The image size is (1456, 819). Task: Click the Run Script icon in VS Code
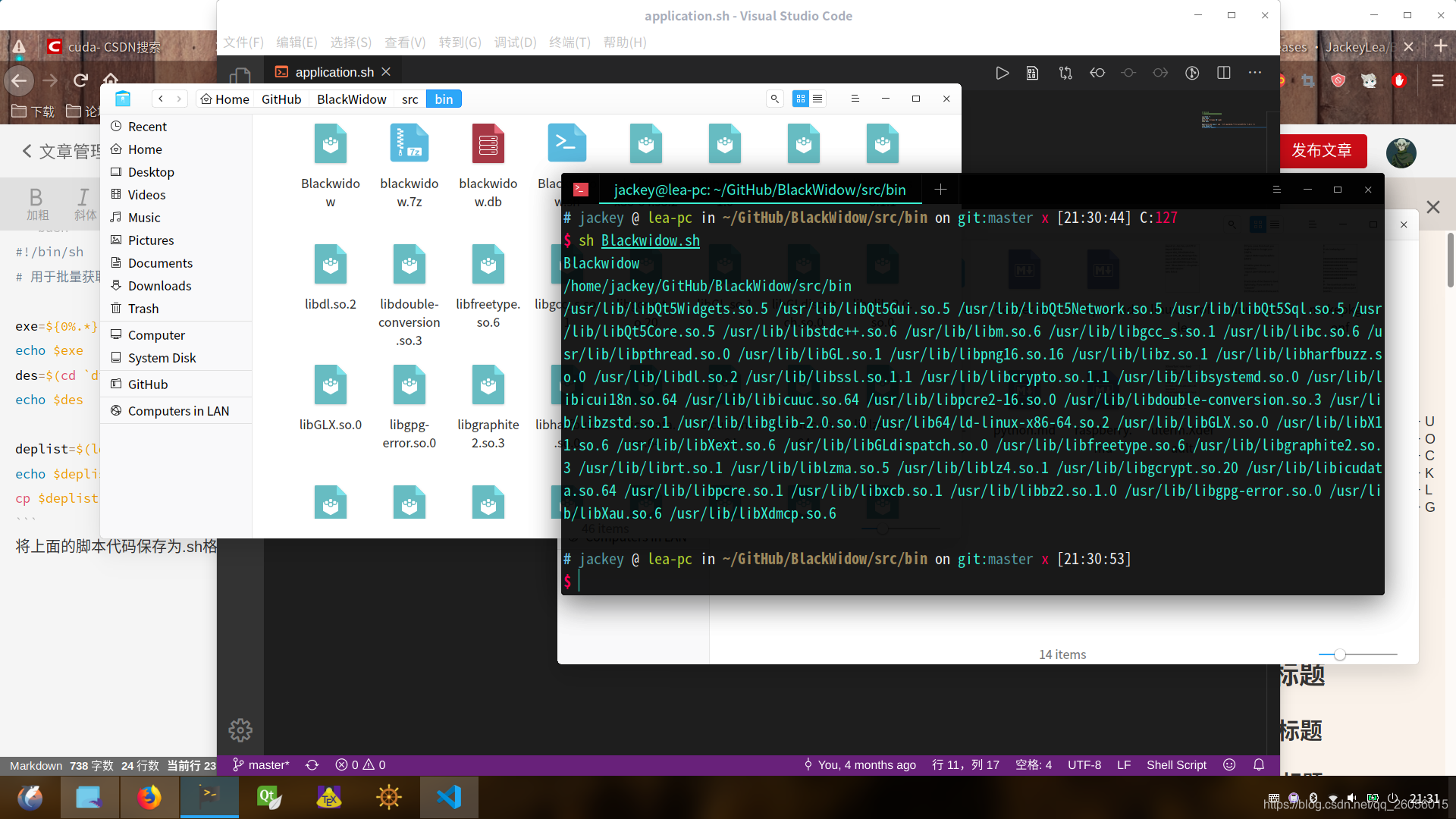pyautogui.click(x=1003, y=72)
